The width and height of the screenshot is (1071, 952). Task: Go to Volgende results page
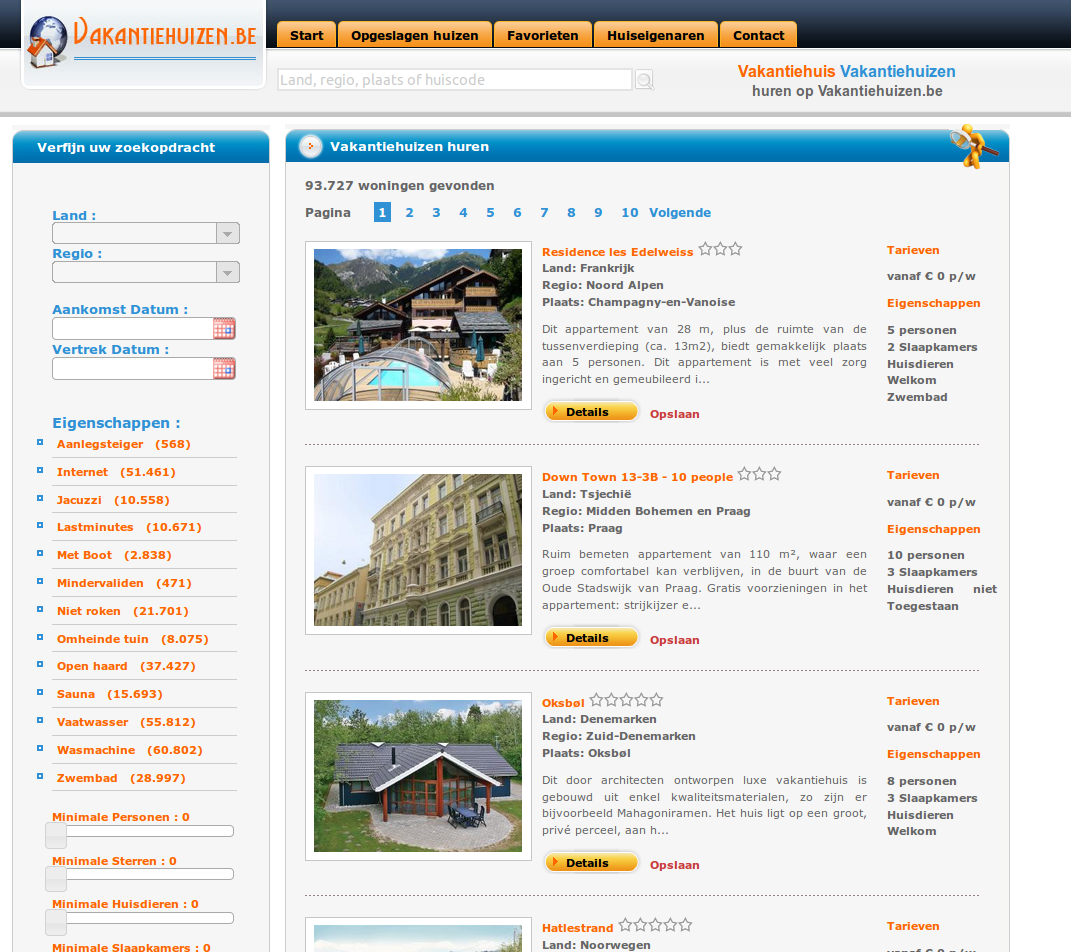(680, 213)
